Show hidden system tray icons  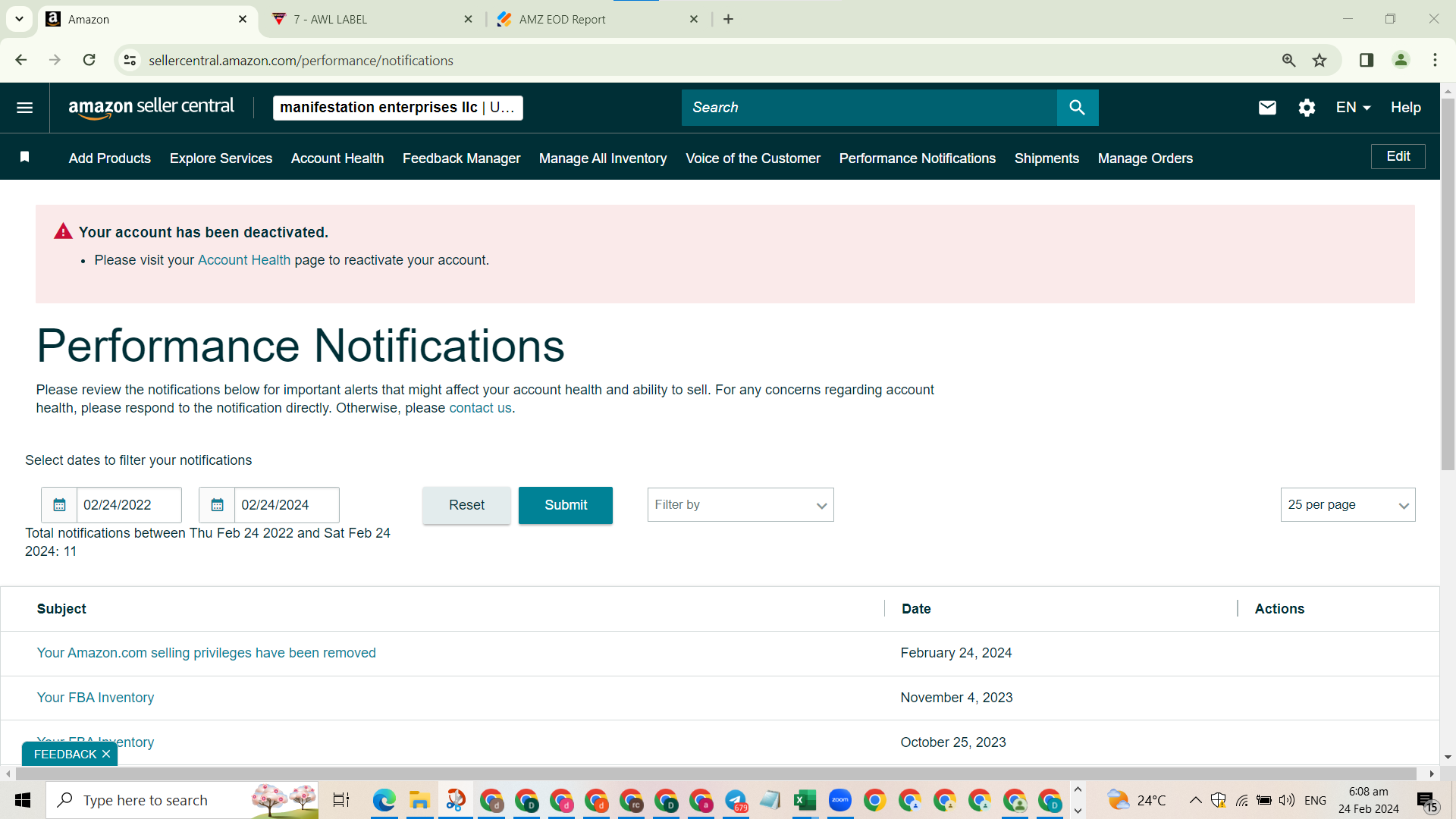1195,800
